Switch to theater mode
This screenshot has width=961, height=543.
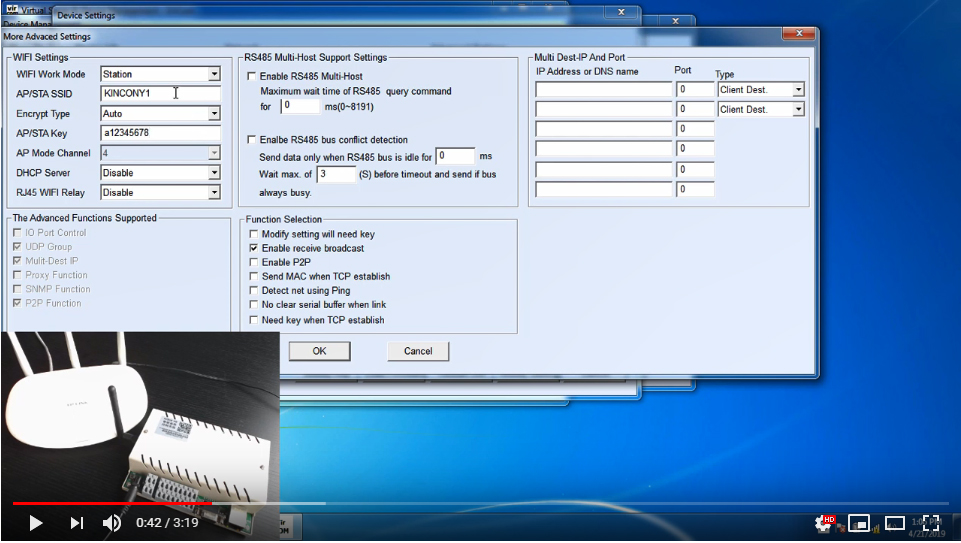click(895, 523)
